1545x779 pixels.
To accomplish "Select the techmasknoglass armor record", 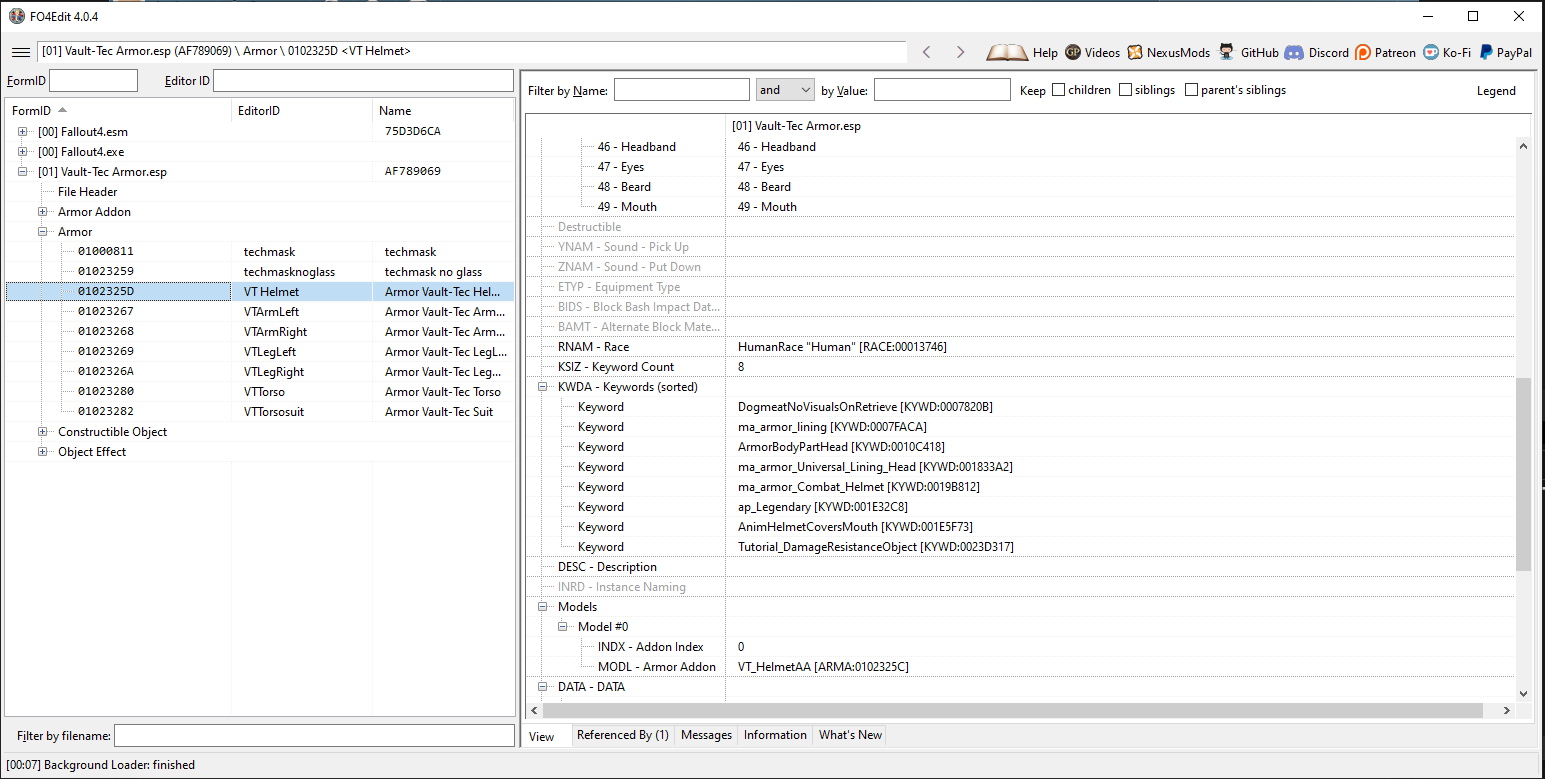I will coord(260,272).
